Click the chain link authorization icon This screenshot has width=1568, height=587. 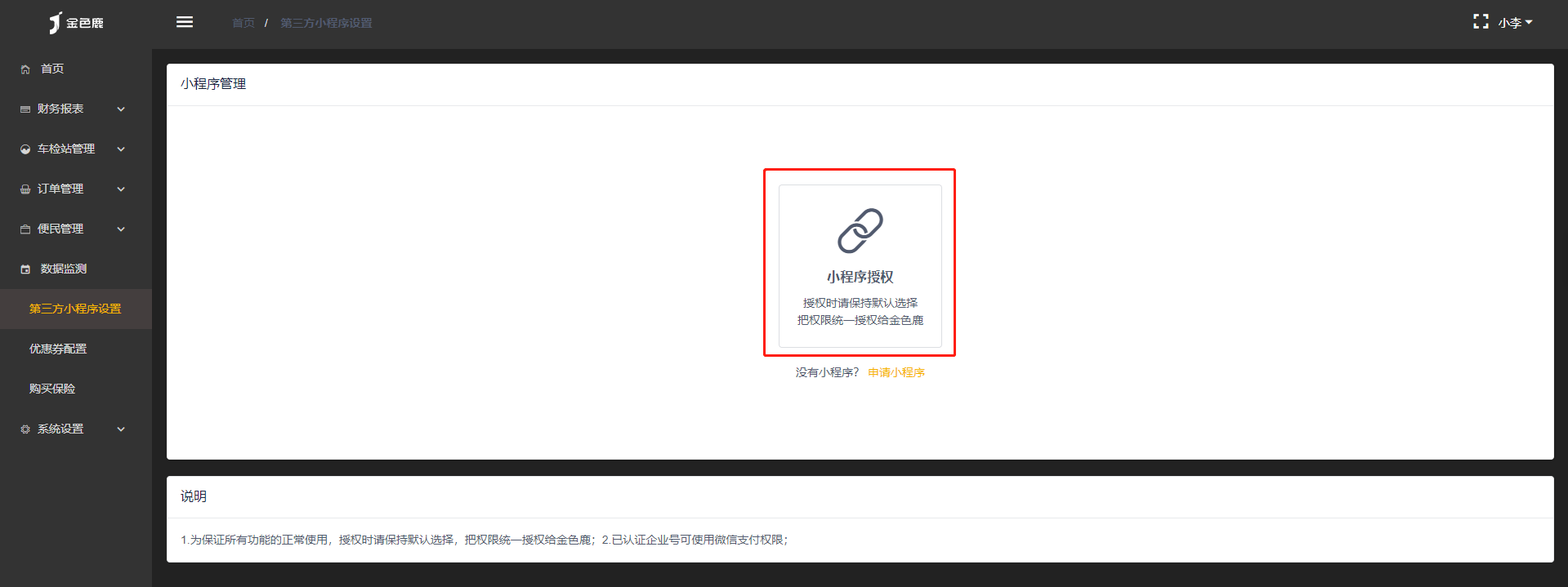click(860, 231)
